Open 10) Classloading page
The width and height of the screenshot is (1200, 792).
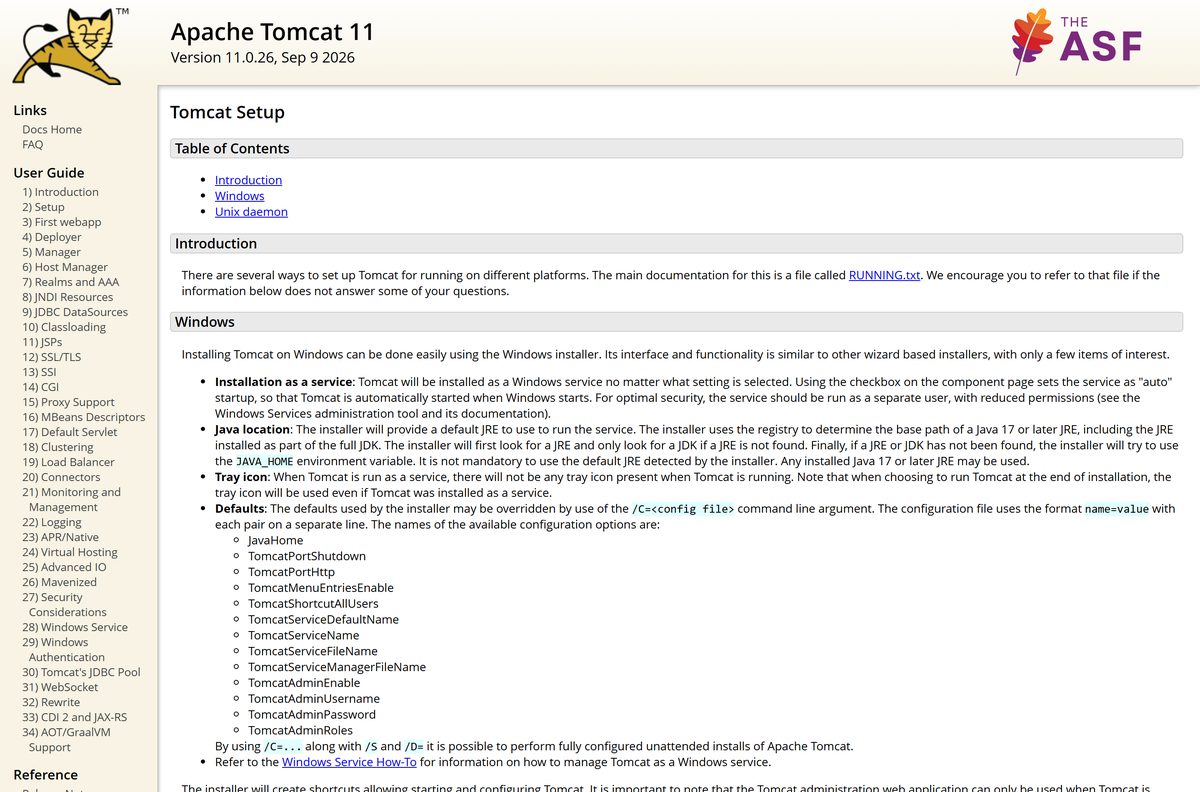[64, 327]
